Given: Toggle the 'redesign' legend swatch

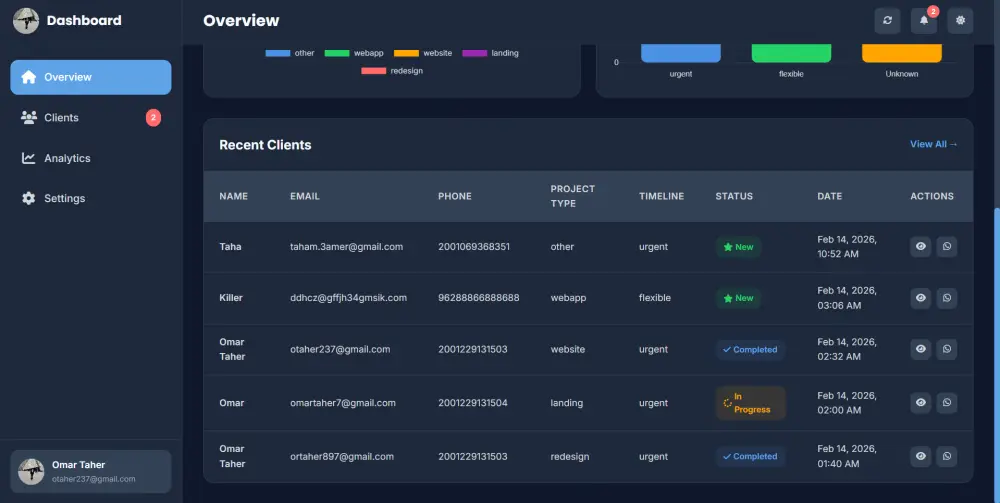Looking at the screenshot, I should (x=374, y=71).
